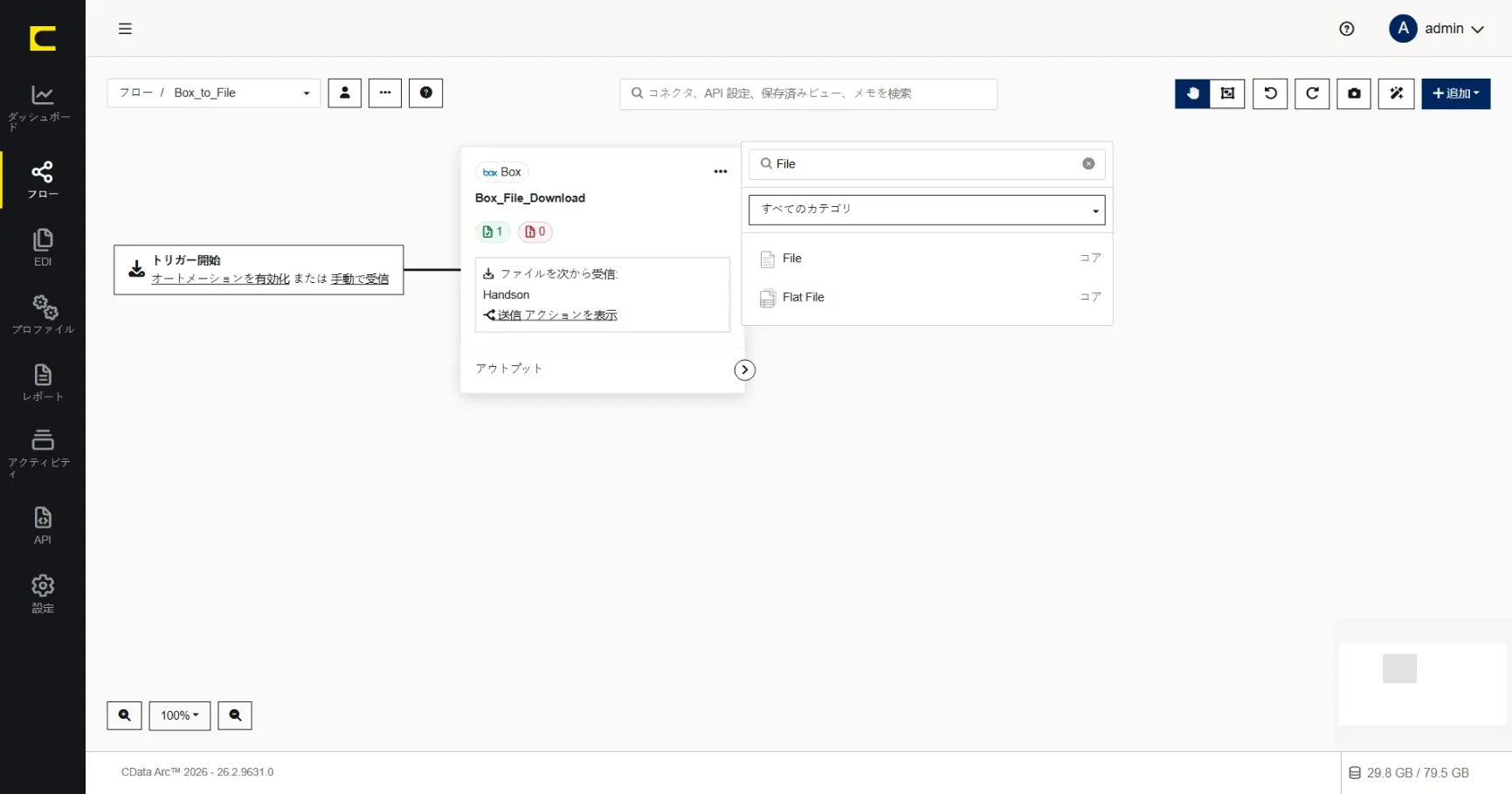Click the CData Arc version text
The width and height of the screenshot is (1512, 794).
197,772
